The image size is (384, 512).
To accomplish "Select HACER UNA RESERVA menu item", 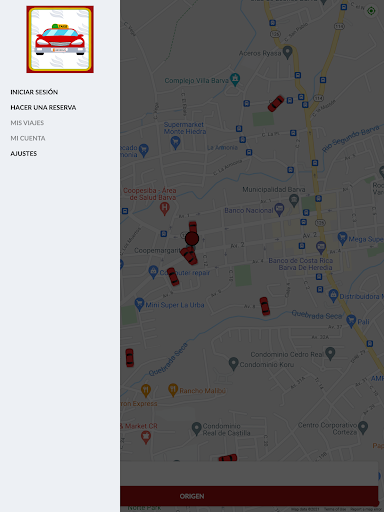I will coord(43,107).
